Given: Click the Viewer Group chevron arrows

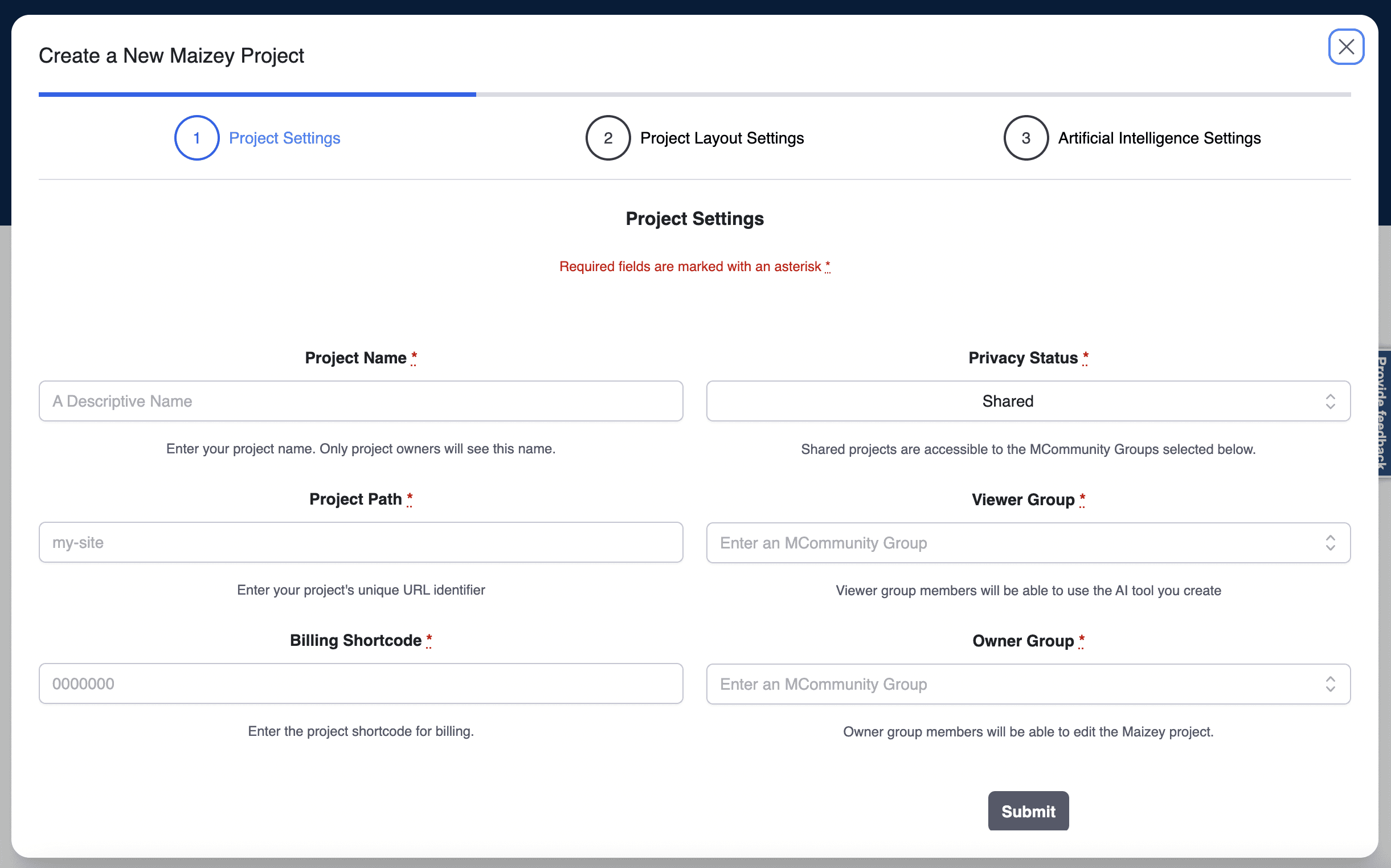Looking at the screenshot, I should pyautogui.click(x=1330, y=542).
